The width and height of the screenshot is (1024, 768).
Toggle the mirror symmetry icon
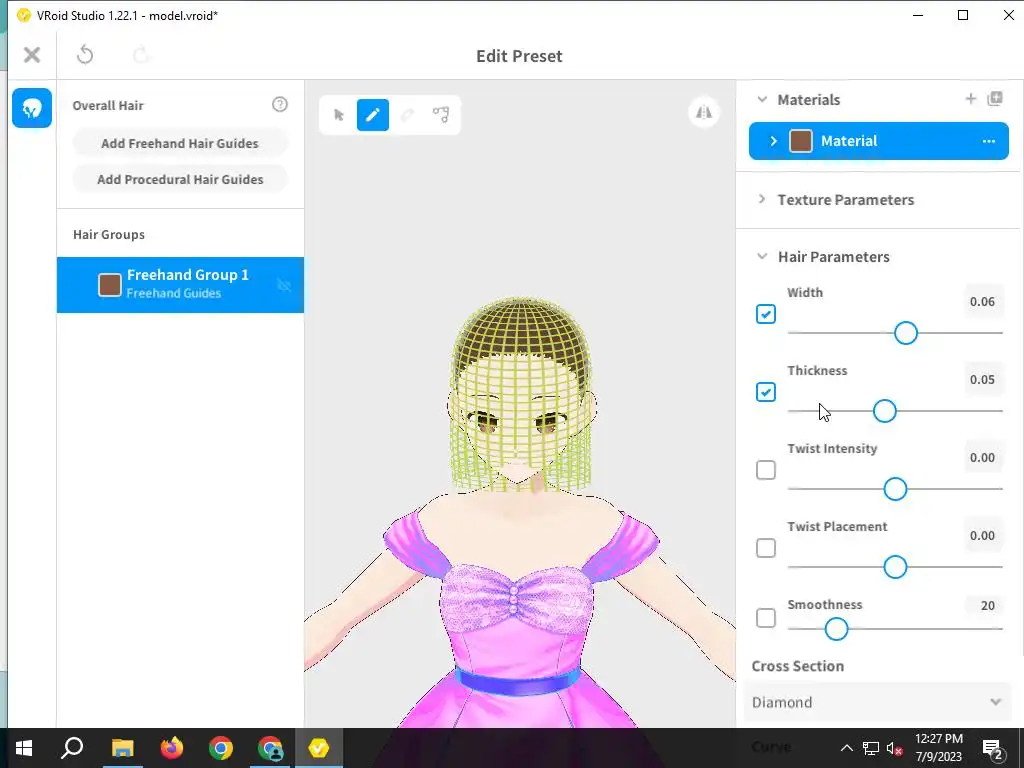click(703, 112)
